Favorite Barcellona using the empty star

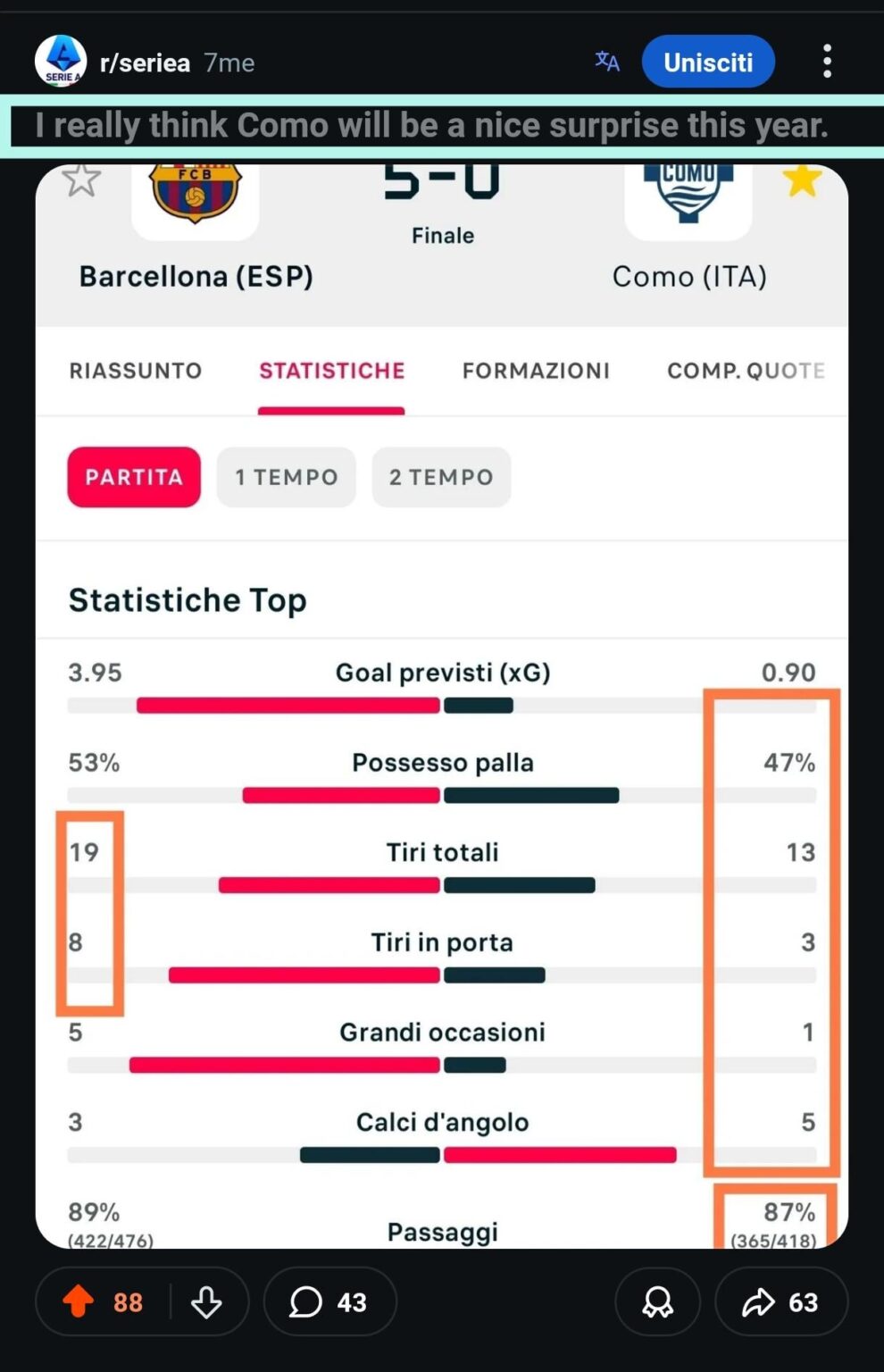pos(82,179)
